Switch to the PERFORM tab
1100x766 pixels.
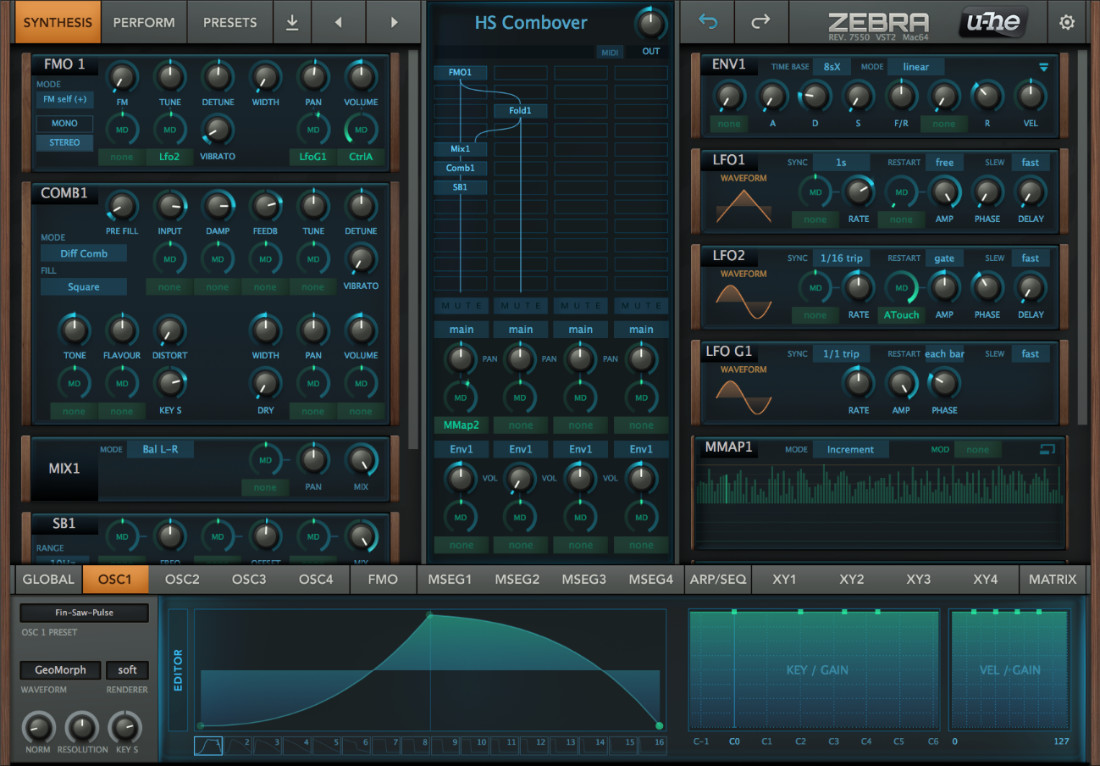click(x=143, y=22)
